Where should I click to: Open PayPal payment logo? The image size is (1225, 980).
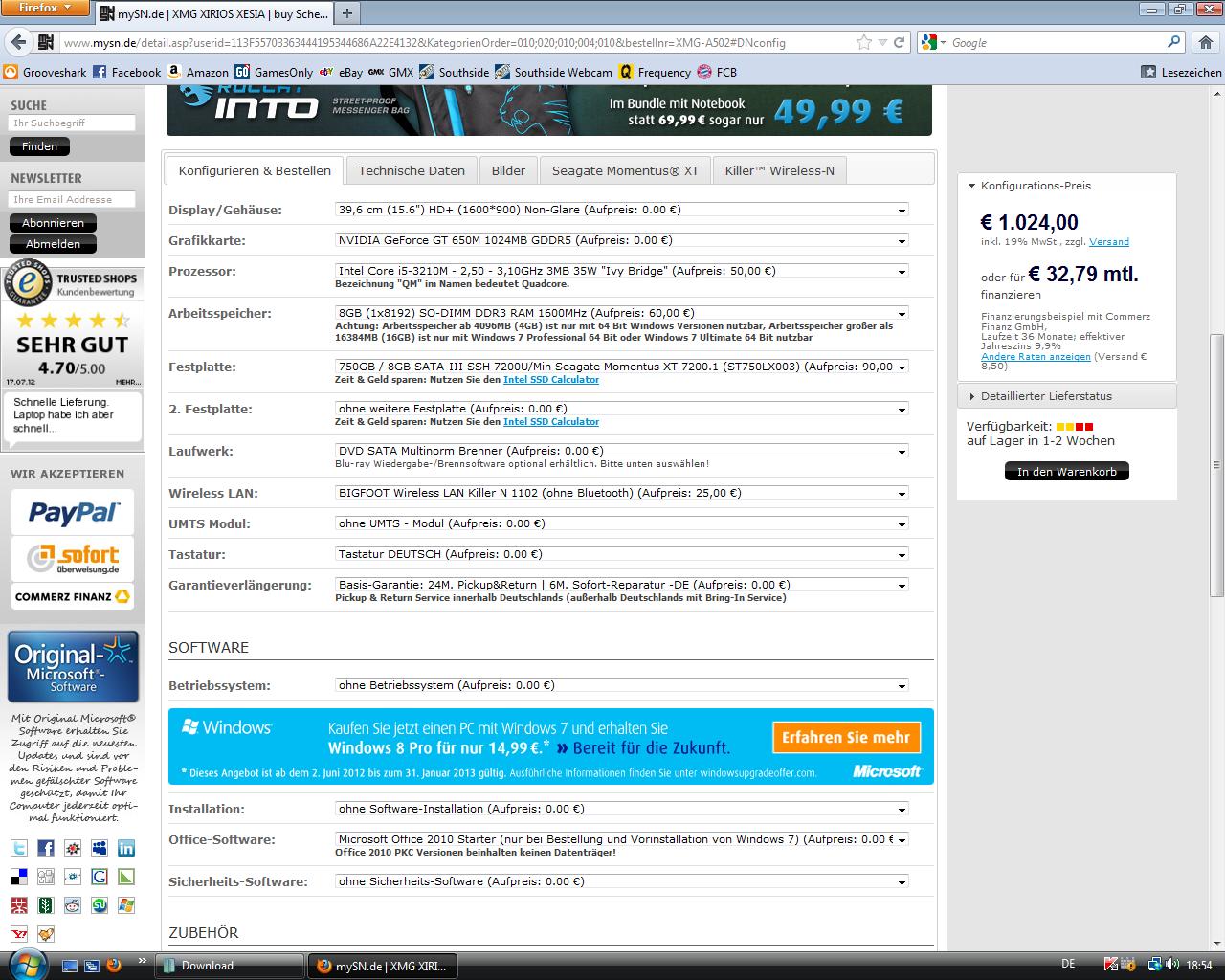click(x=73, y=512)
